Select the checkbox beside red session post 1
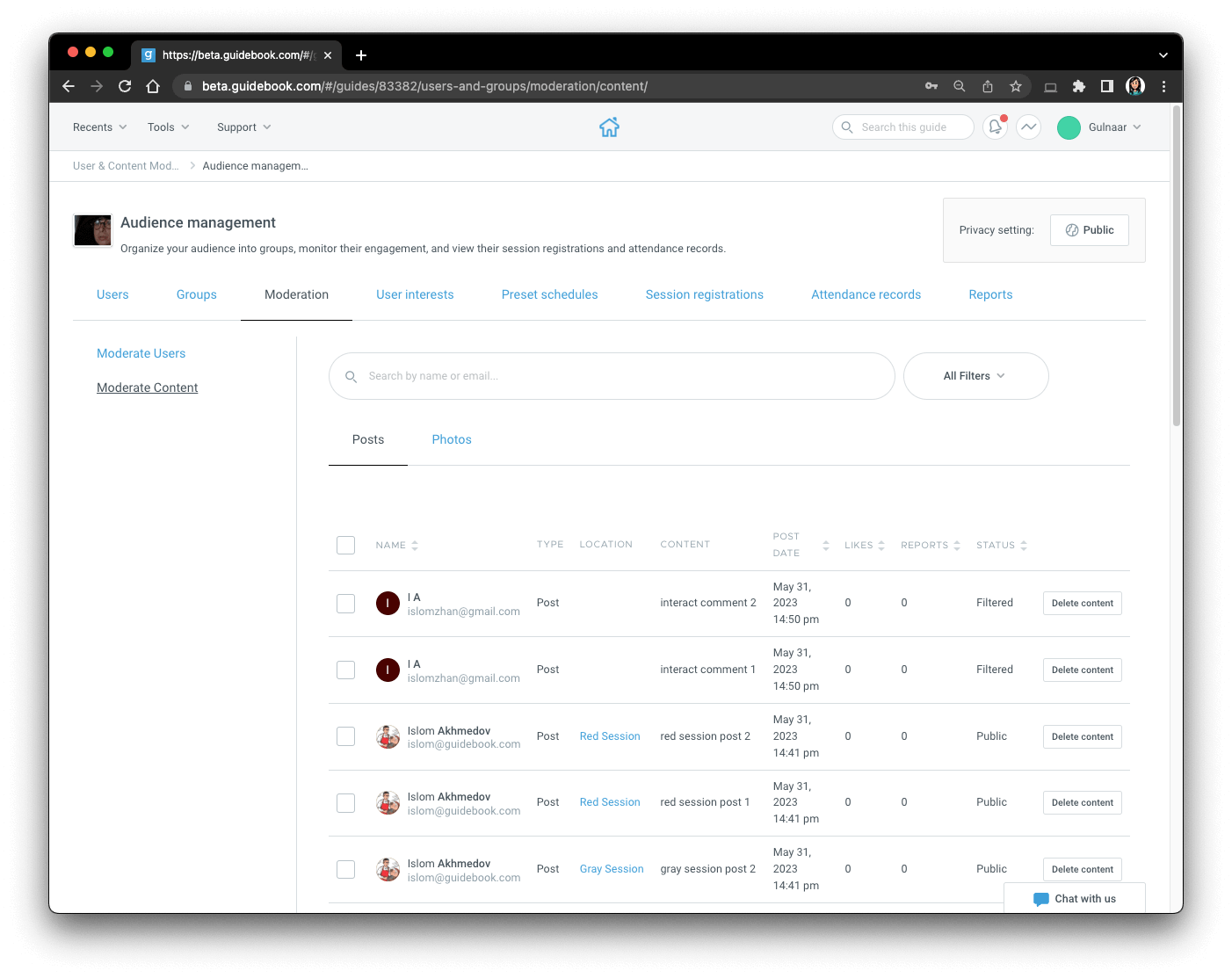Screen dimensions: 1232x978 pos(345,802)
